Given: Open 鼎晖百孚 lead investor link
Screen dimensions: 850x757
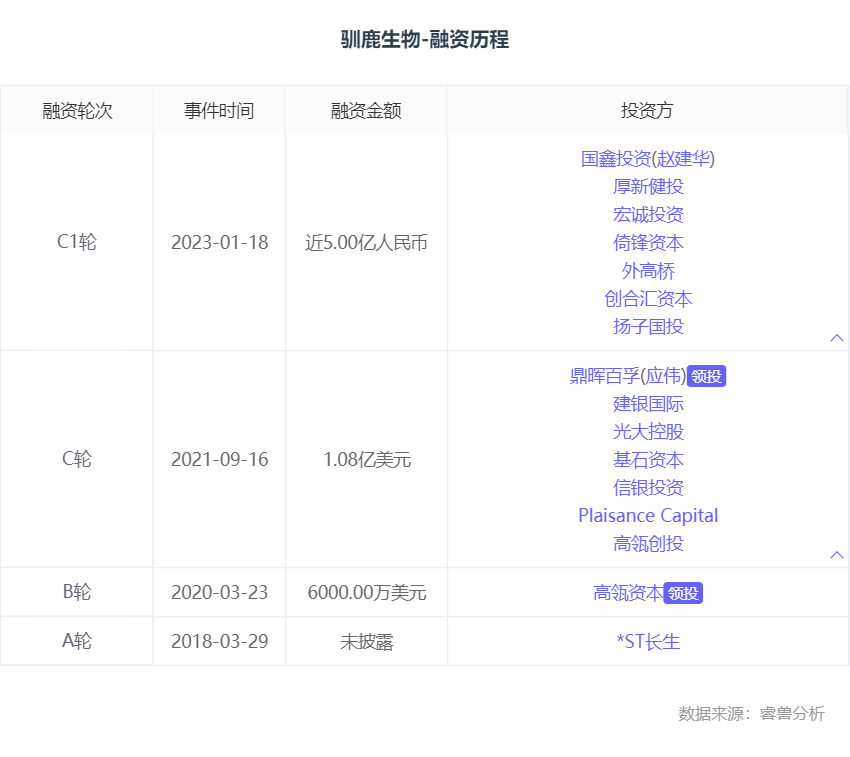Looking at the screenshot, I should (604, 376).
